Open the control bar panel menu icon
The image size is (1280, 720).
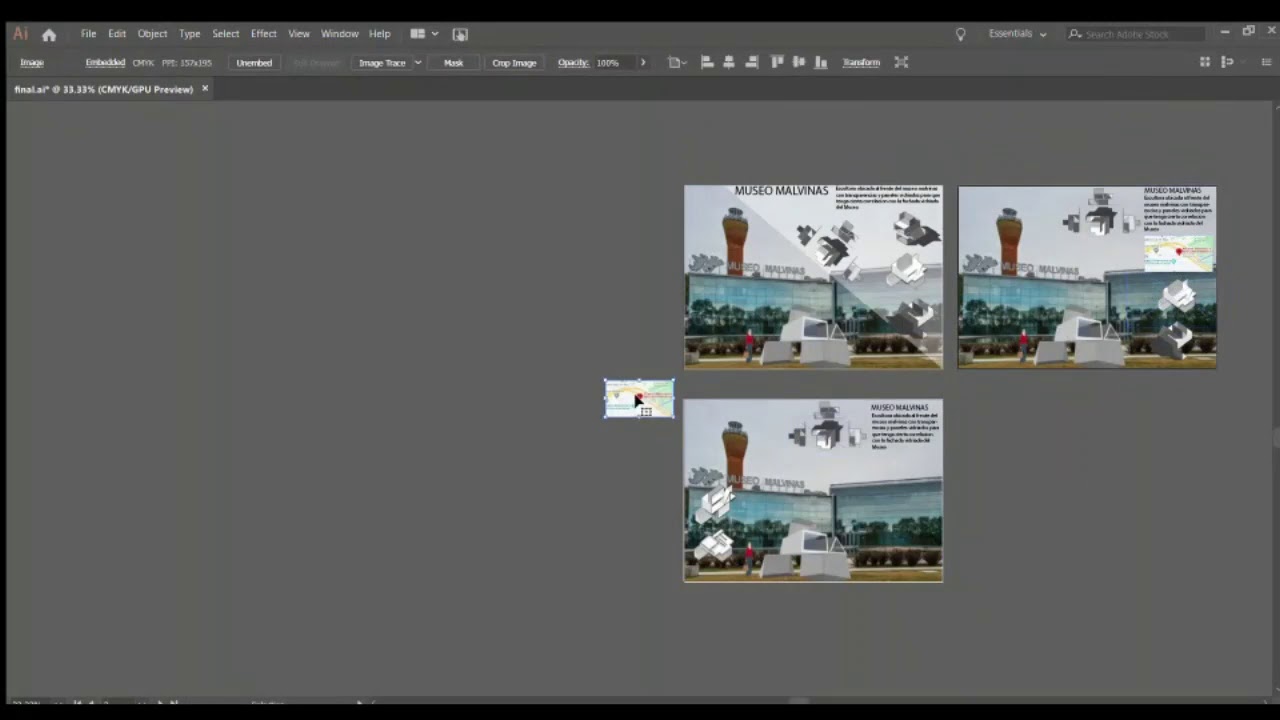(x=1266, y=62)
